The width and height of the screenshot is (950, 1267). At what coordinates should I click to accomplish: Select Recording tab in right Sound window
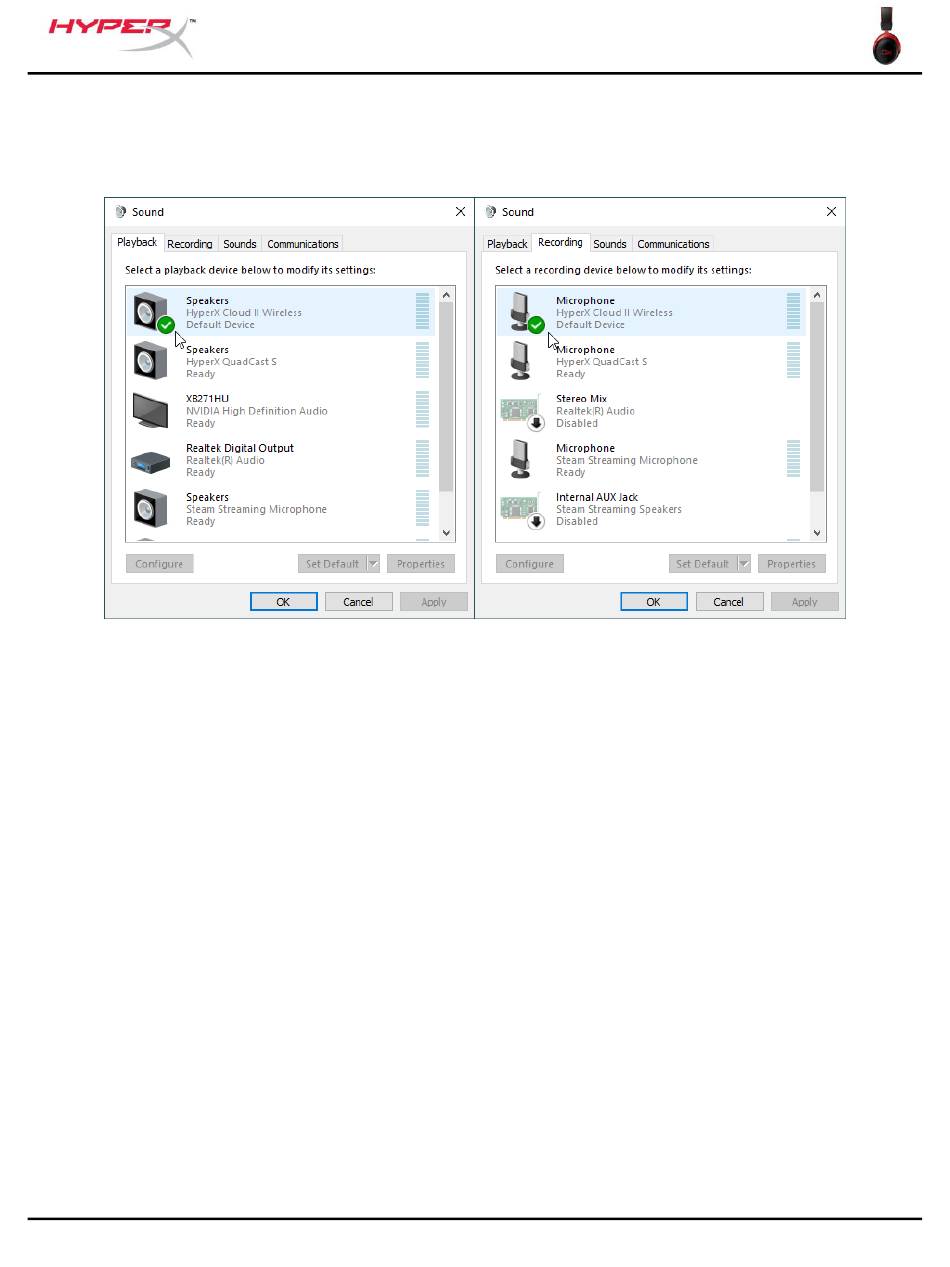coord(560,242)
